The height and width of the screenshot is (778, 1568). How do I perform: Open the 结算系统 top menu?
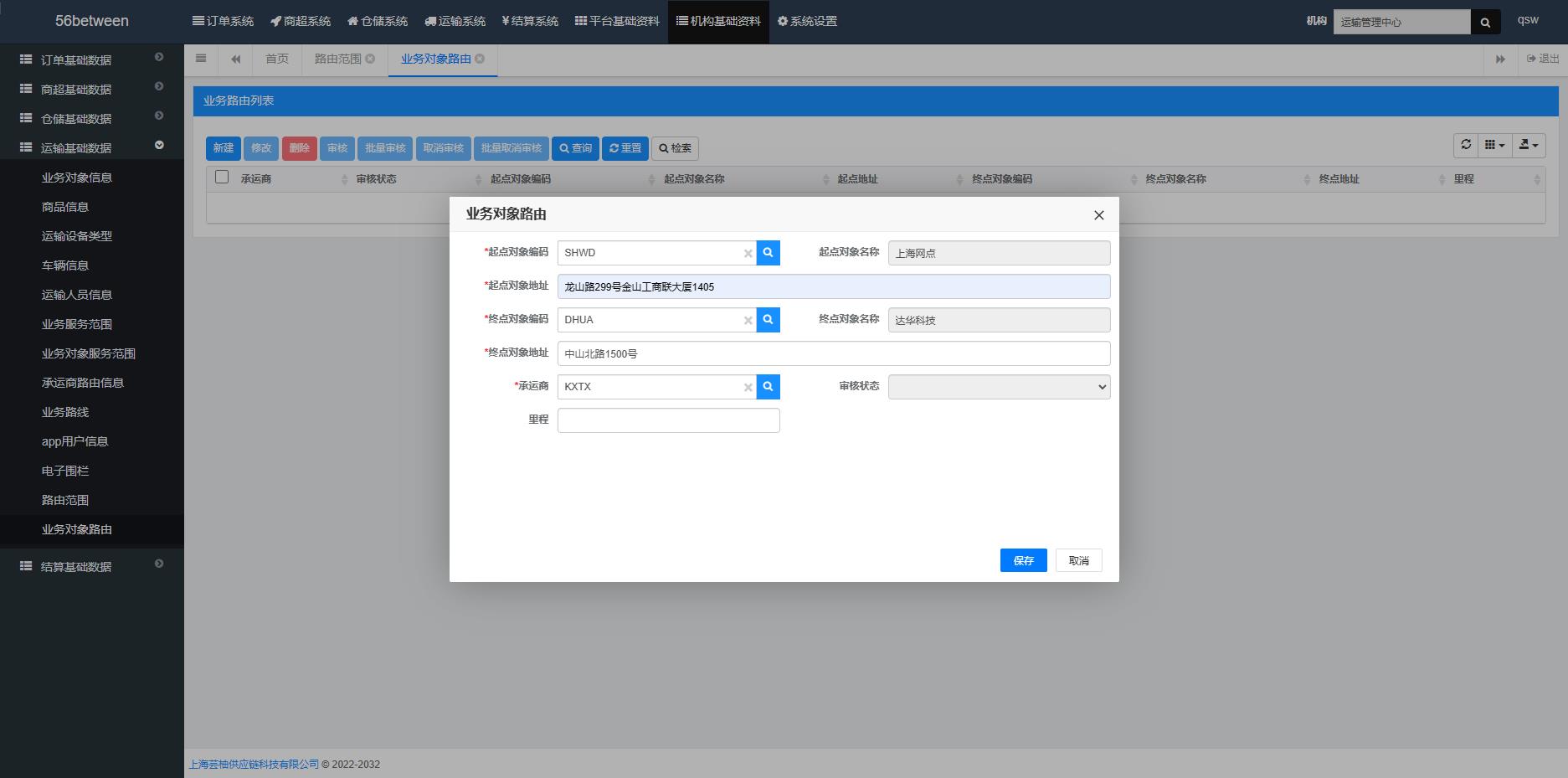(530, 21)
